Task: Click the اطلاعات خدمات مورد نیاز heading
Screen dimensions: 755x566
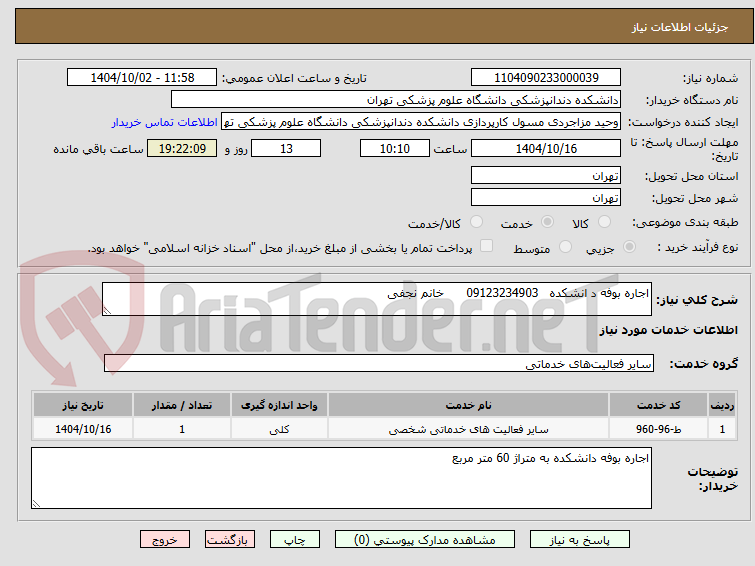Action: 668,330
